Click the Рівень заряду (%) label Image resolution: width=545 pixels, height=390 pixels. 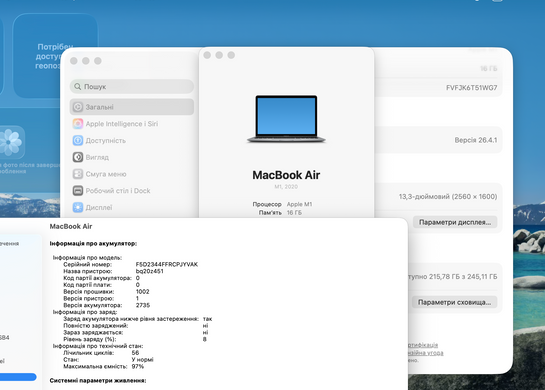pos(90,339)
